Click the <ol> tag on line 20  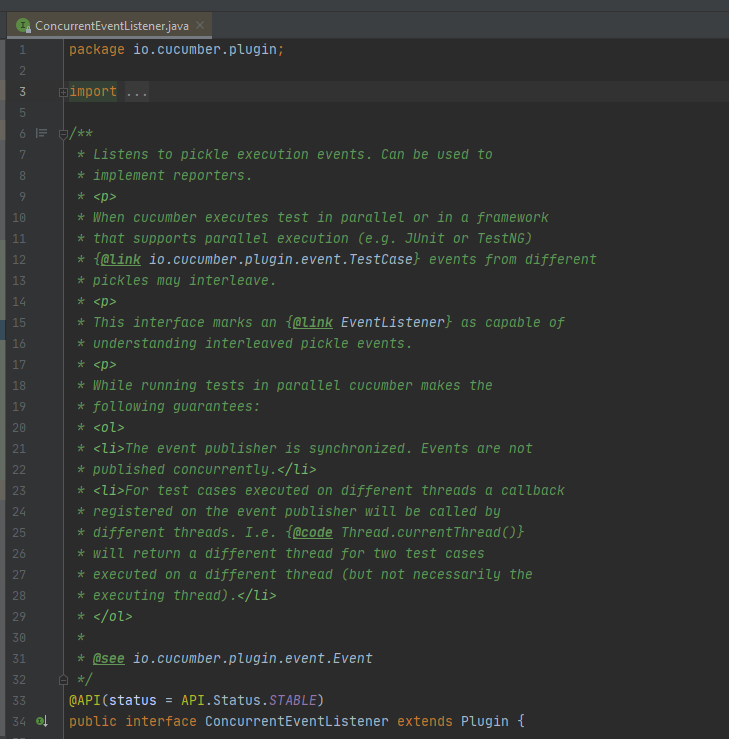pyautogui.click(x=109, y=427)
